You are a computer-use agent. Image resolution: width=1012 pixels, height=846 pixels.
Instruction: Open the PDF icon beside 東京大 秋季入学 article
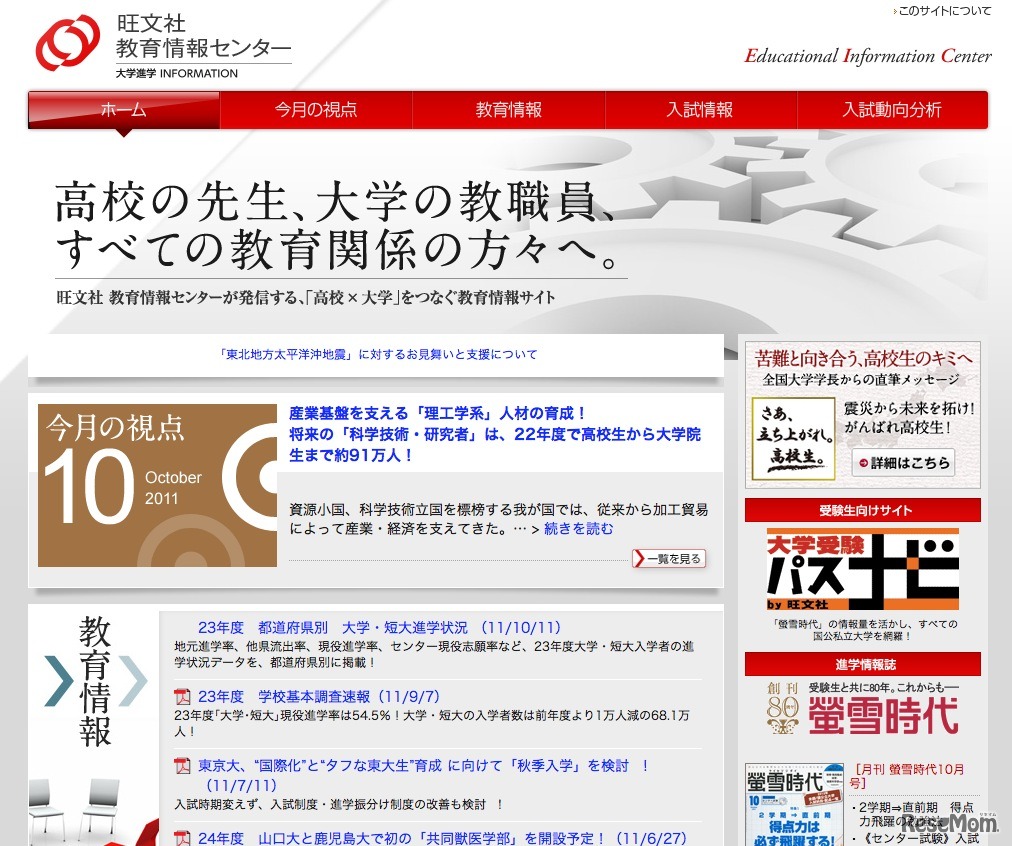tap(183, 766)
